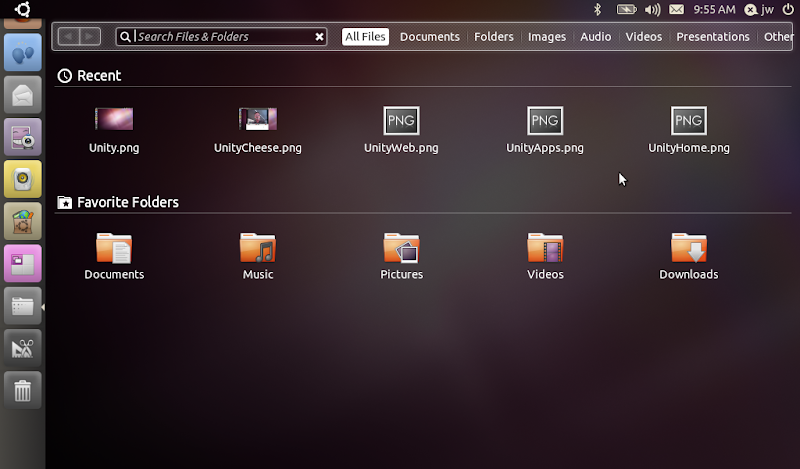The height and width of the screenshot is (469, 800).
Task: Open the Unity.png recent file thumbnail
Action: 114,119
